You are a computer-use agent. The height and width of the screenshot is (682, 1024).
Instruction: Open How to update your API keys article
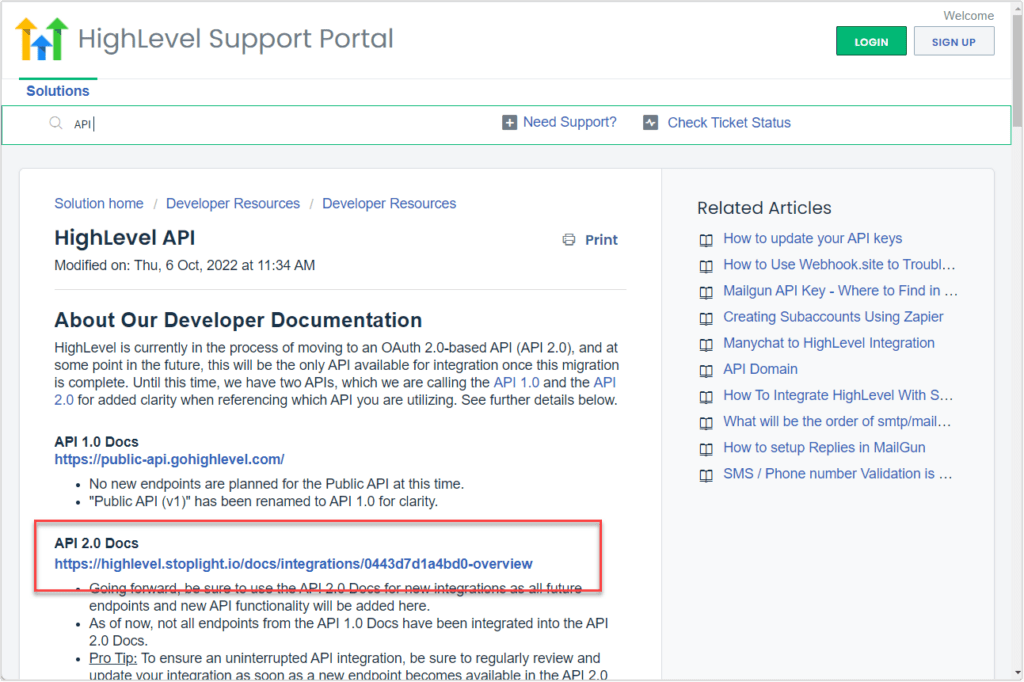[x=812, y=238]
